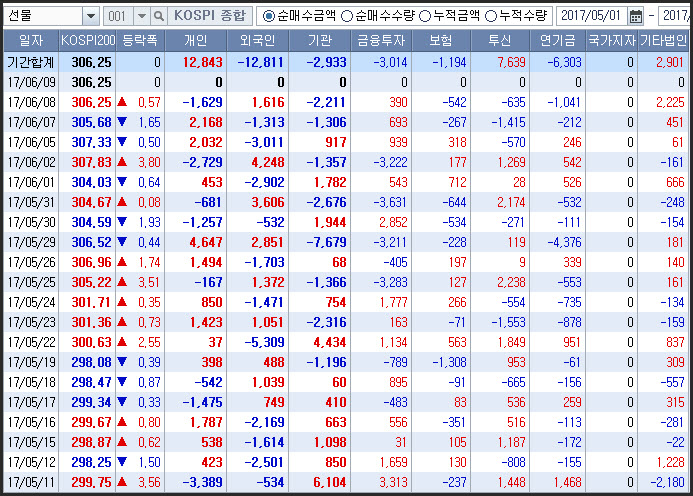Select the 17/06/07 date row

[x=346, y=122]
